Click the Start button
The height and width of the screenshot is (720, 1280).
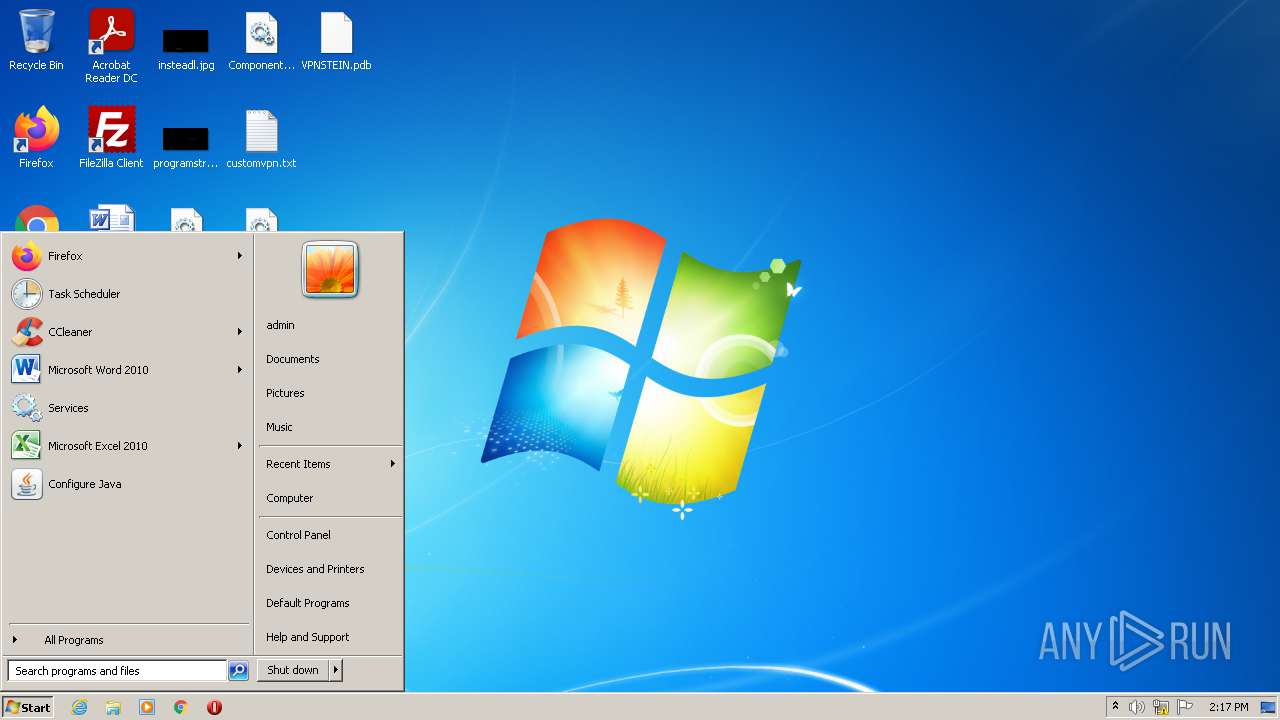coord(28,707)
